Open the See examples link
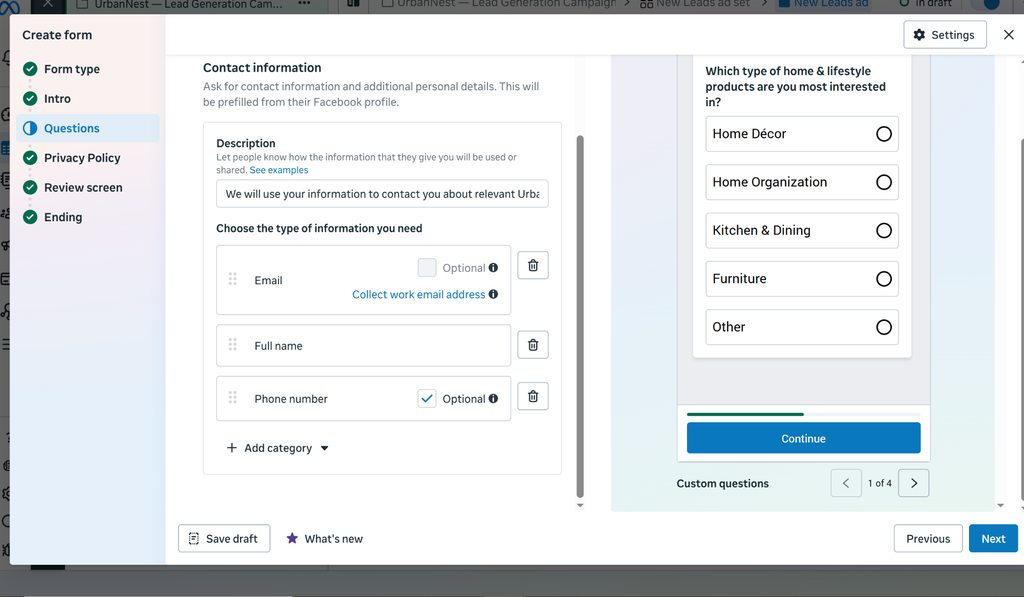 [x=279, y=170]
